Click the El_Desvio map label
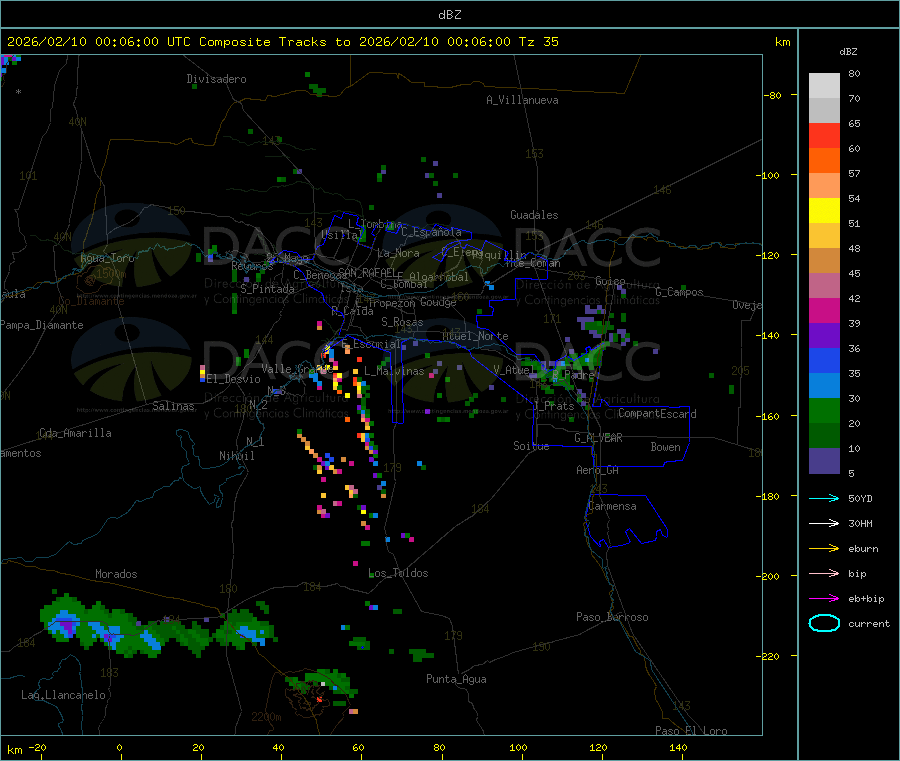This screenshot has width=900, height=761. [x=233, y=379]
